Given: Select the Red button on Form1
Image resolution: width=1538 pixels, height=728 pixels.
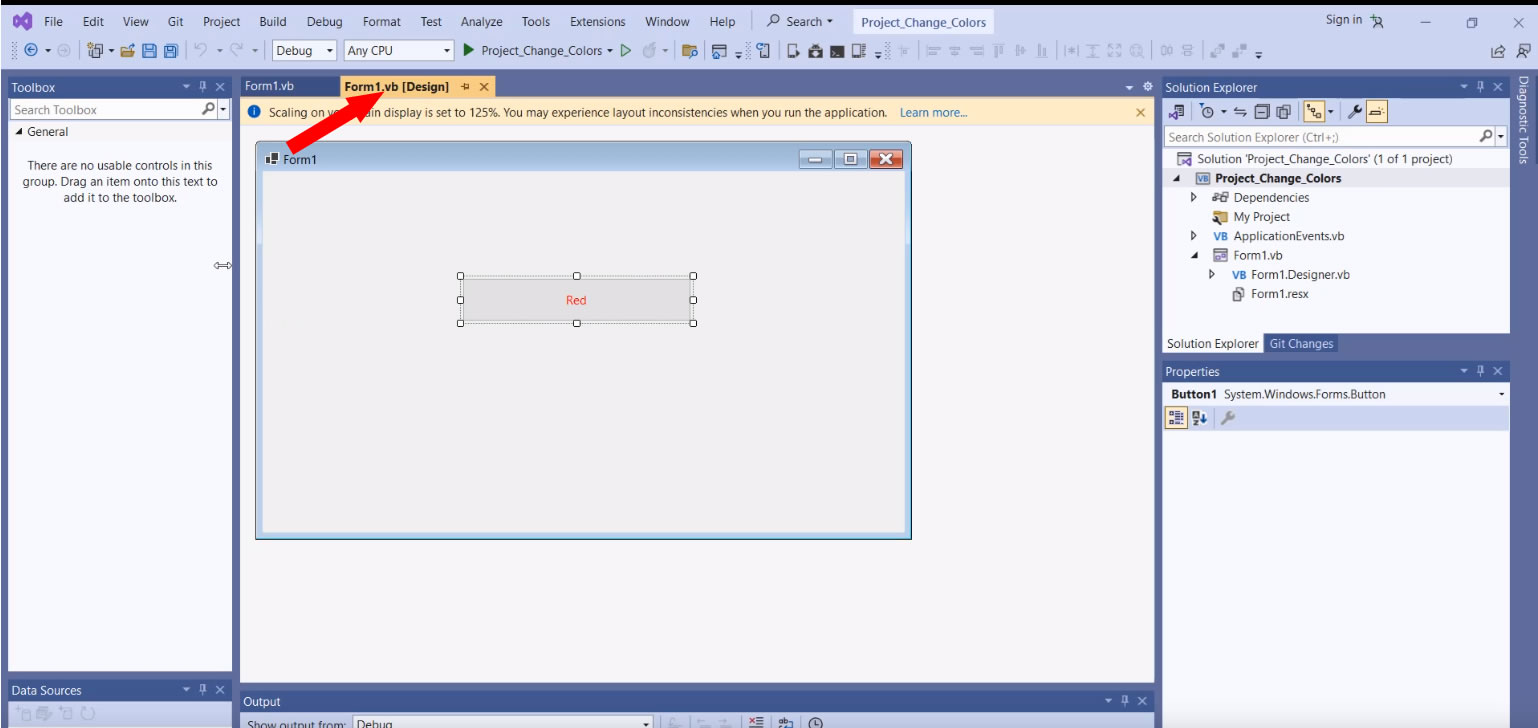Looking at the screenshot, I should pos(576,300).
